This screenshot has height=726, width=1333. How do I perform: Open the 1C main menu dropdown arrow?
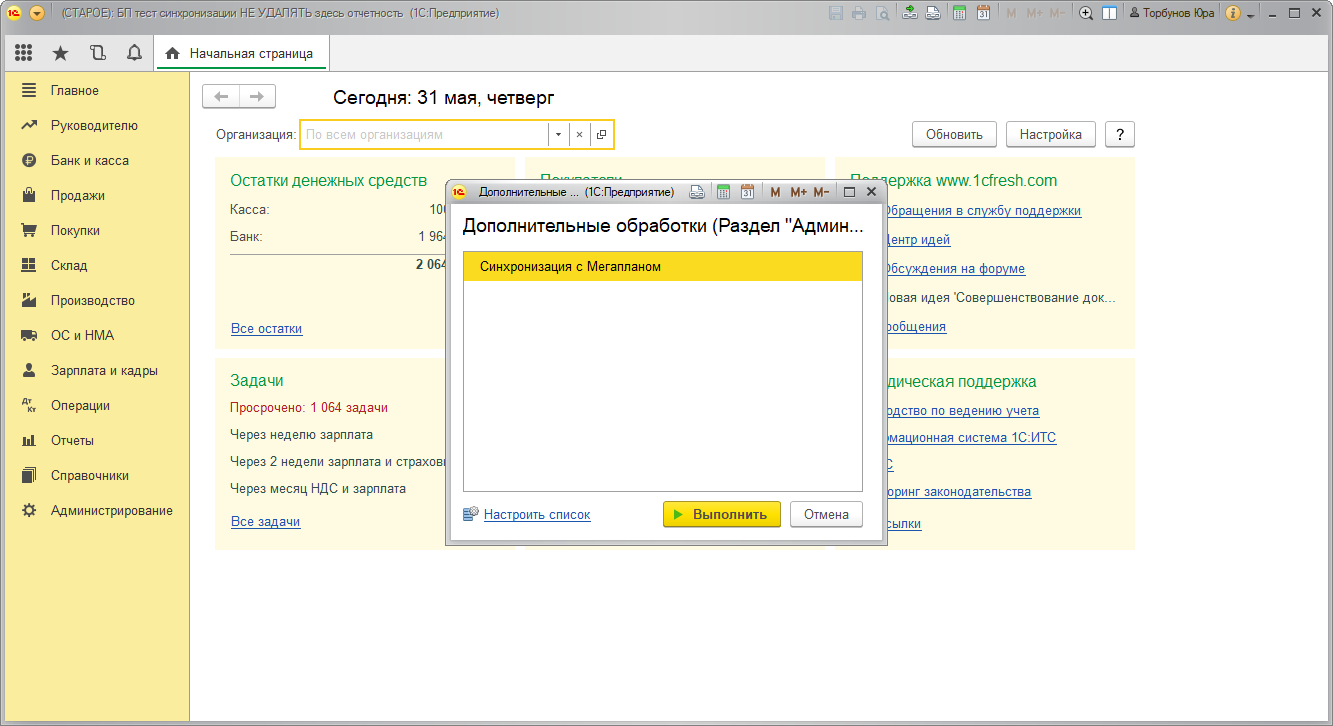click(37, 14)
